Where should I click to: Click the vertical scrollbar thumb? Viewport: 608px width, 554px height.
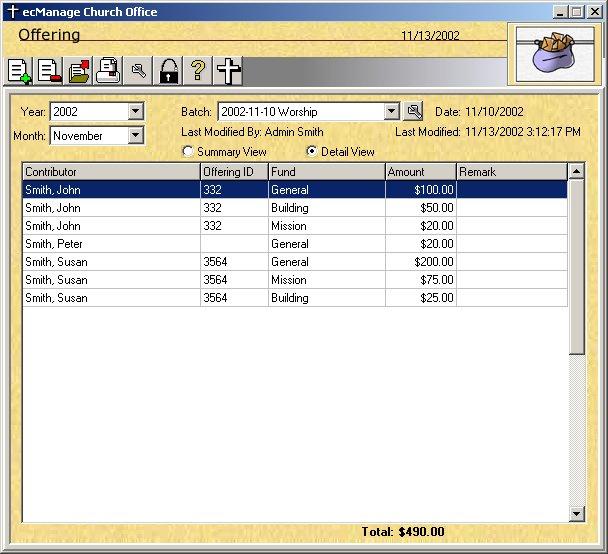(x=577, y=266)
